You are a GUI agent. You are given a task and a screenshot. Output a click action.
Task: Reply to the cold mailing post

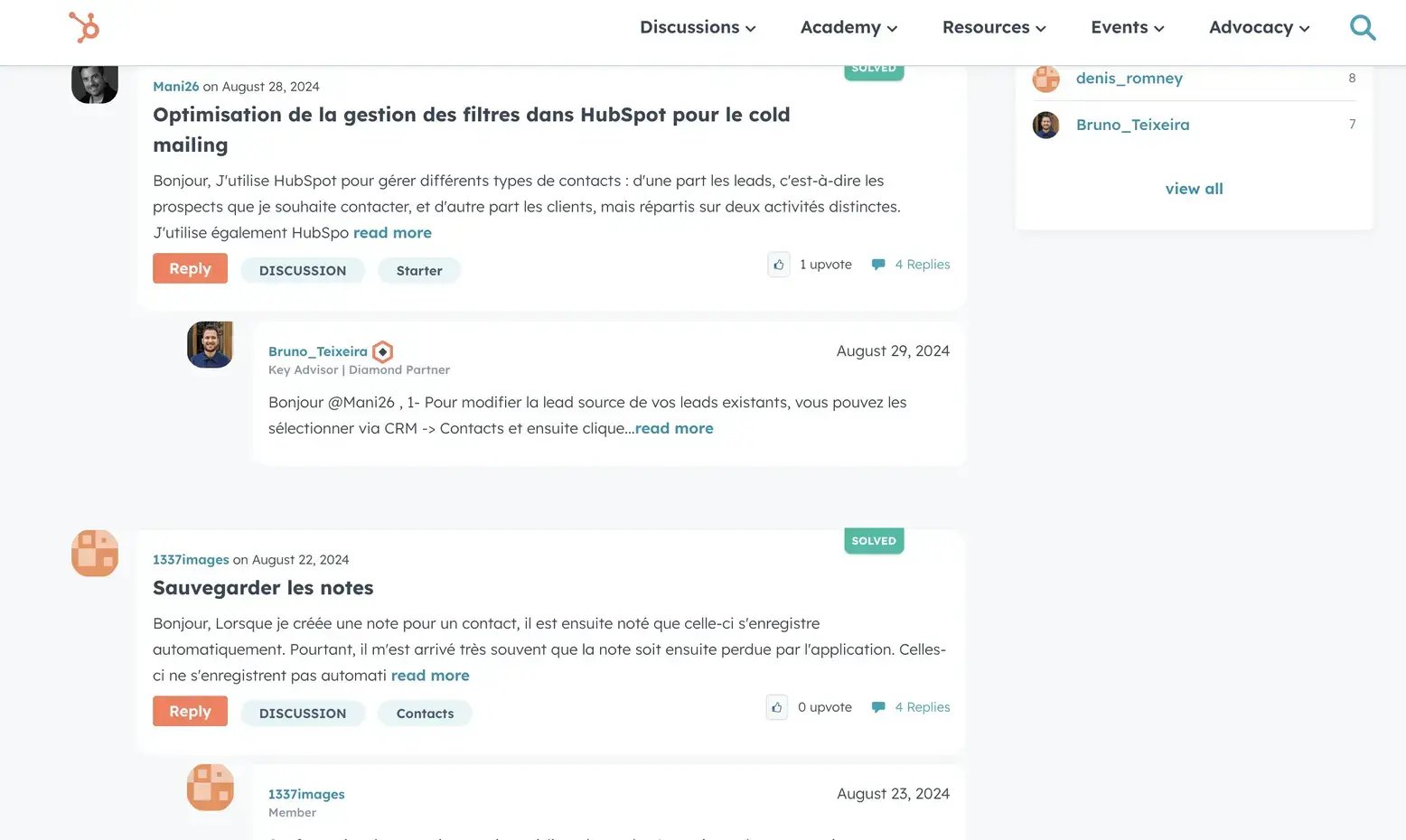pyautogui.click(x=190, y=268)
